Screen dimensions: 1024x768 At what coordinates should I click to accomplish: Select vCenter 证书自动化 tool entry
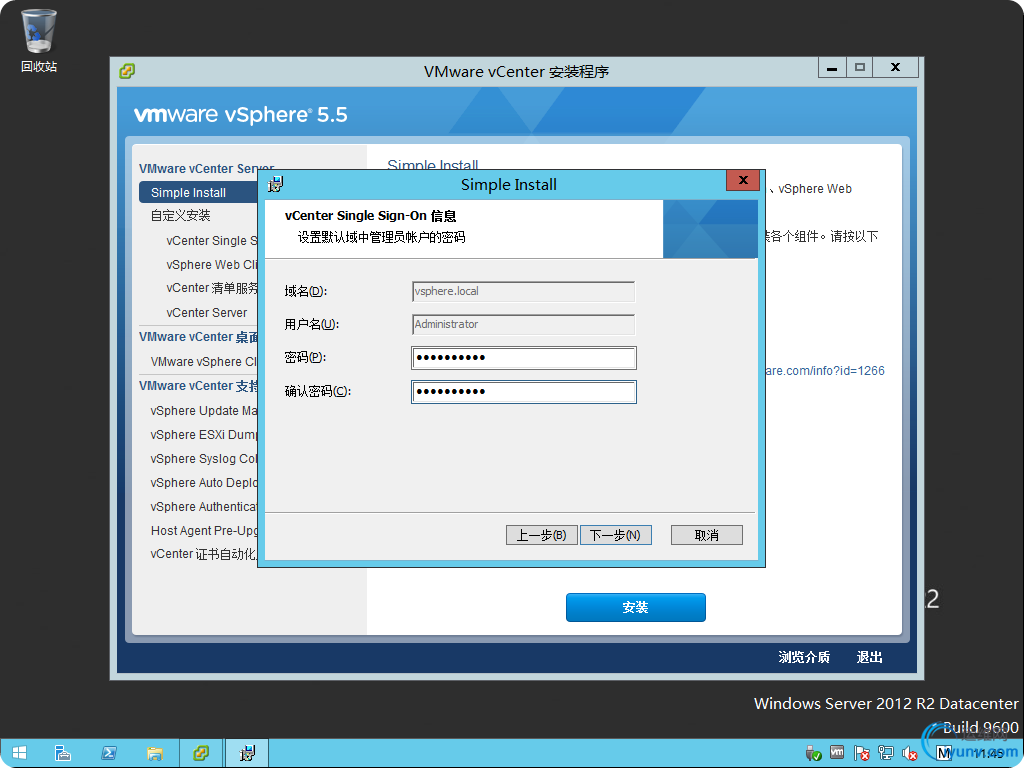204,554
